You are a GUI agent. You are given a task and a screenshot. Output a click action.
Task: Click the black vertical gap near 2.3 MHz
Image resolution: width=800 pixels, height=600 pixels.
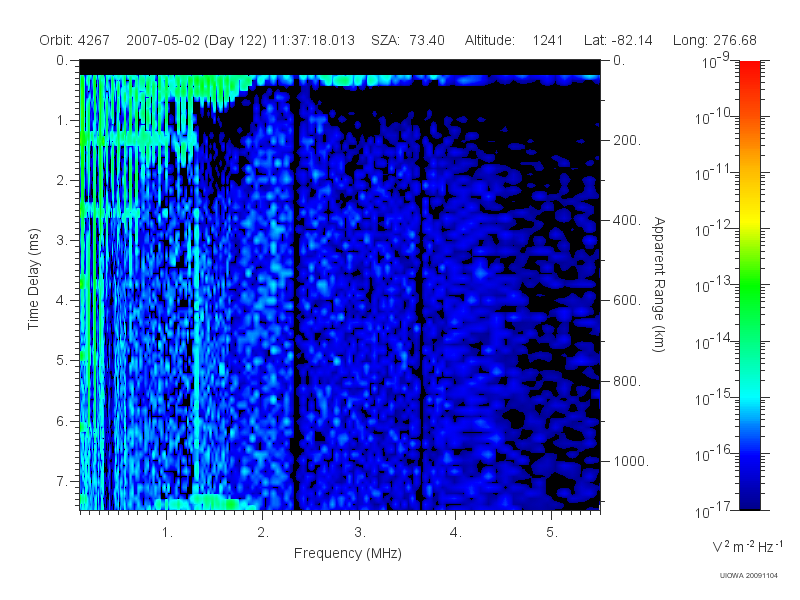(x=295, y=296)
